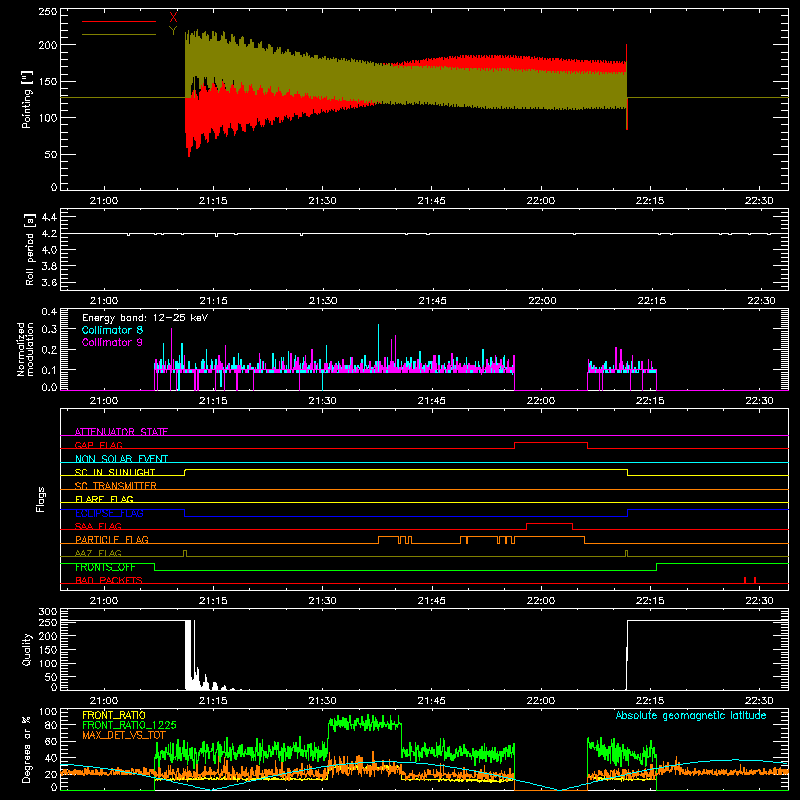The height and width of the screenshot is (800, 800).
Task: Click the '3.6' roll period tick
Action: pyautogui.click(x=49, y=282)
